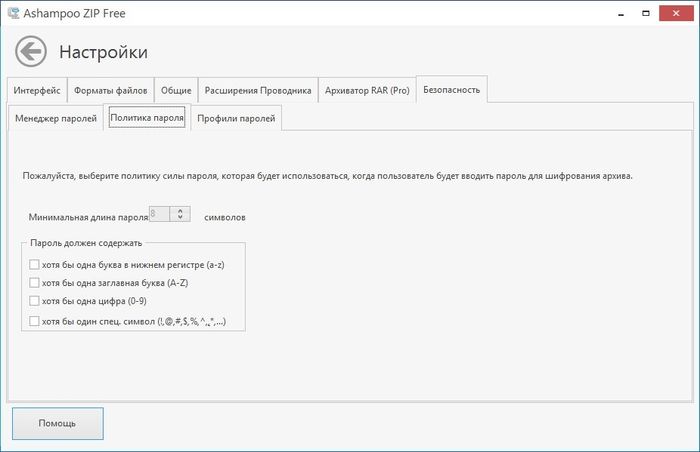Check the one digit (0-9) requirement
The height and width of the screenshot is (452, 700).
point(35,301)
